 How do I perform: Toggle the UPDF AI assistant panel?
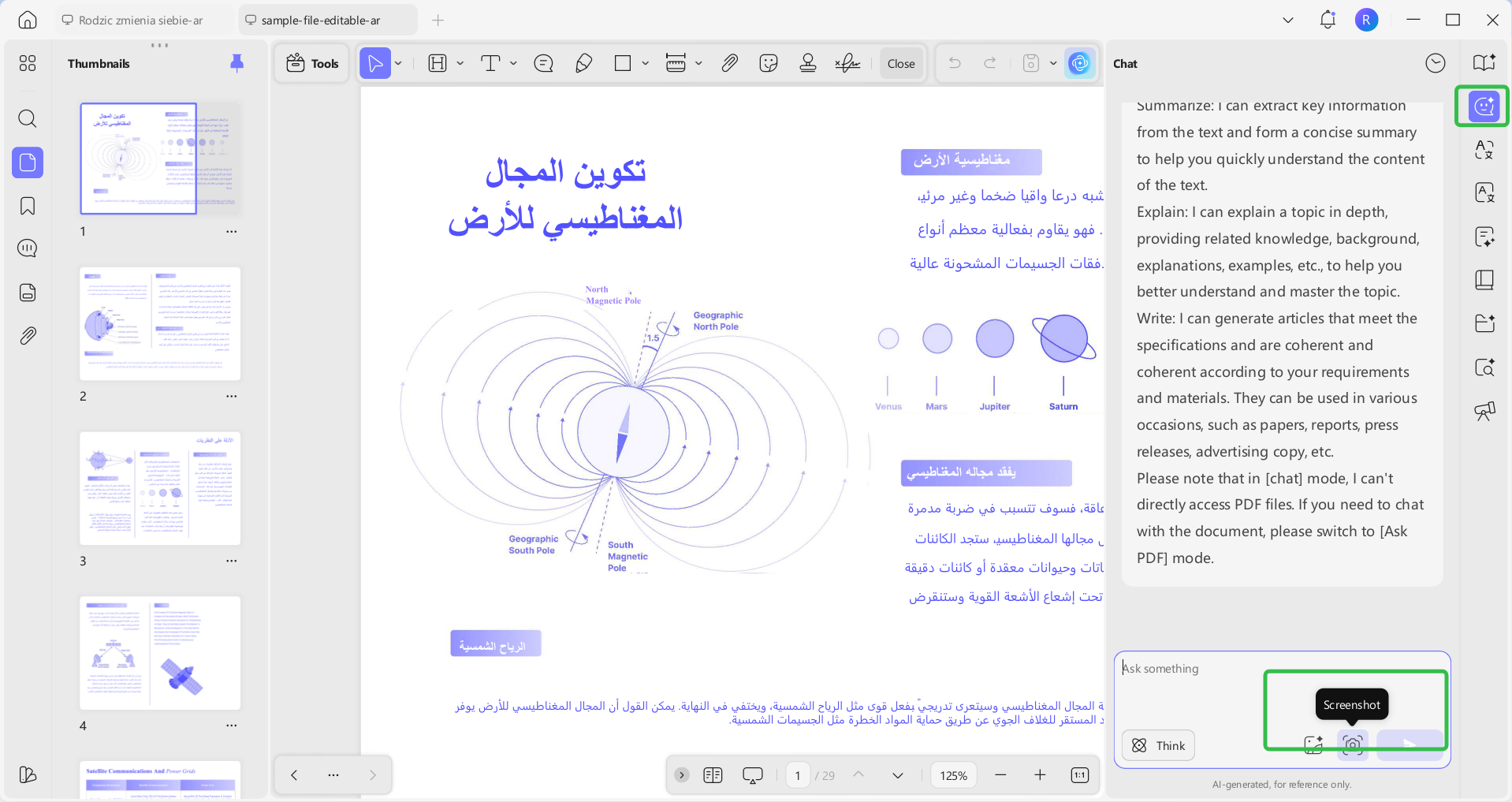click(x=1079, y=63)
